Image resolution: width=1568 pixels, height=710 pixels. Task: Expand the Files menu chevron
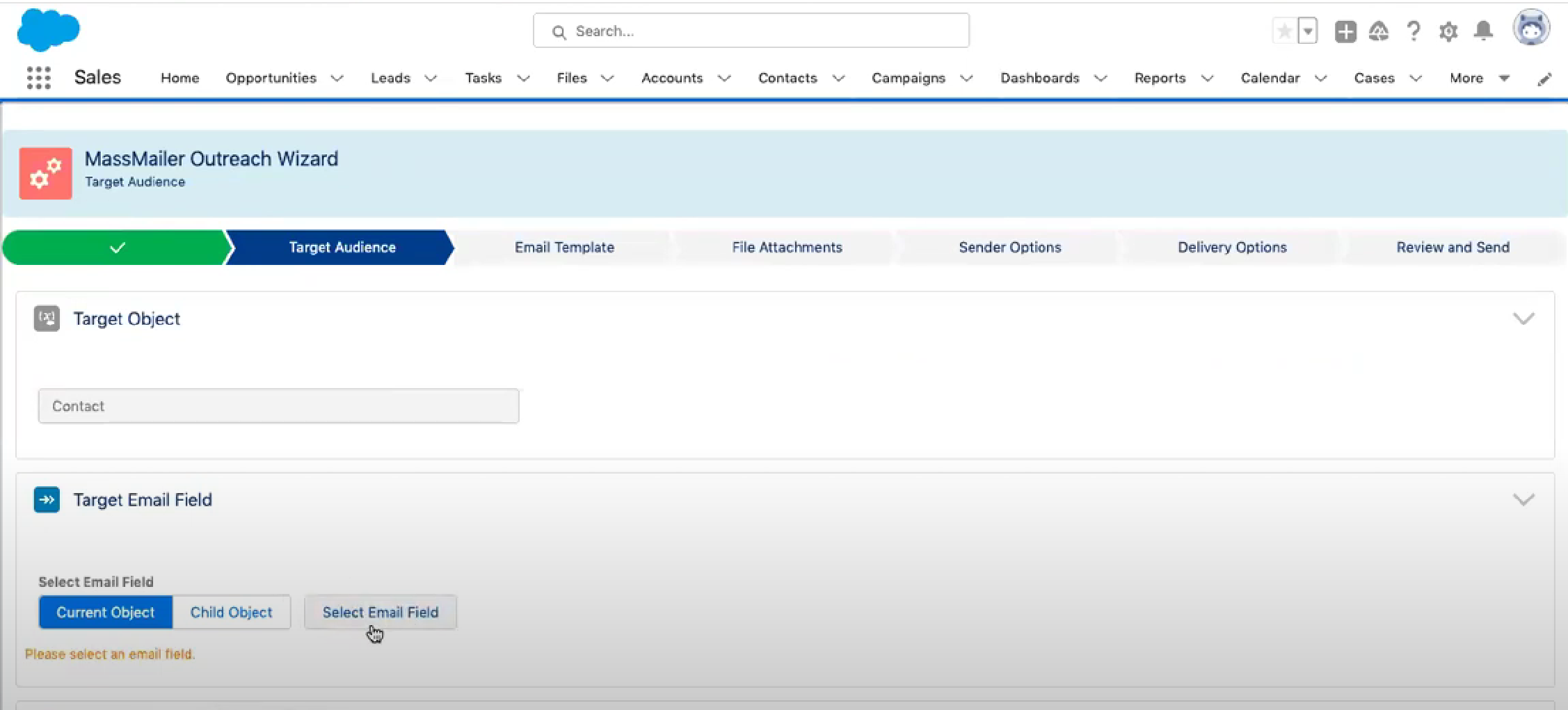tap(607, 79)
